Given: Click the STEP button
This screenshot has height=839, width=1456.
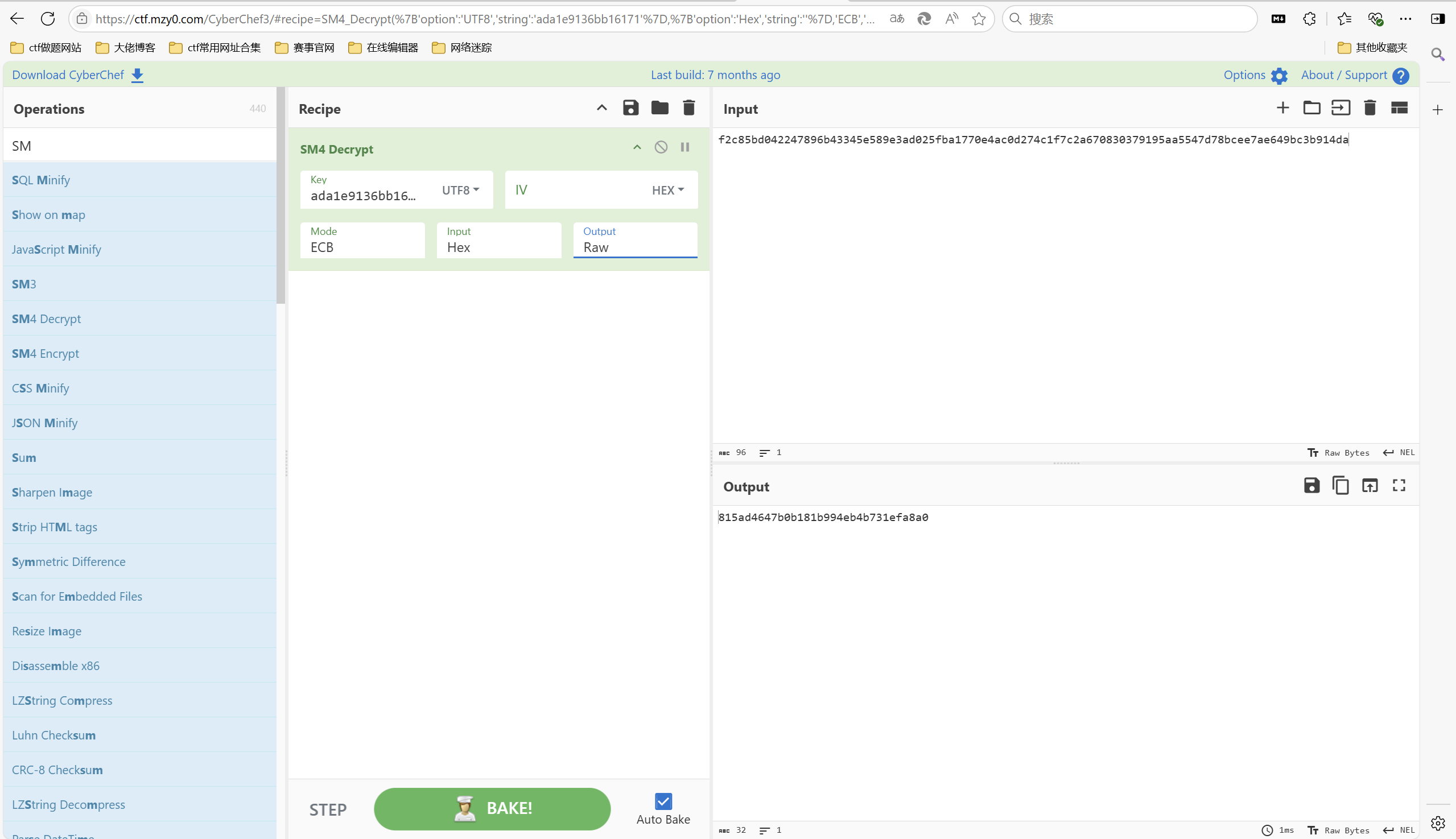Looking at the screenshot, I should [x=328, y=809].
